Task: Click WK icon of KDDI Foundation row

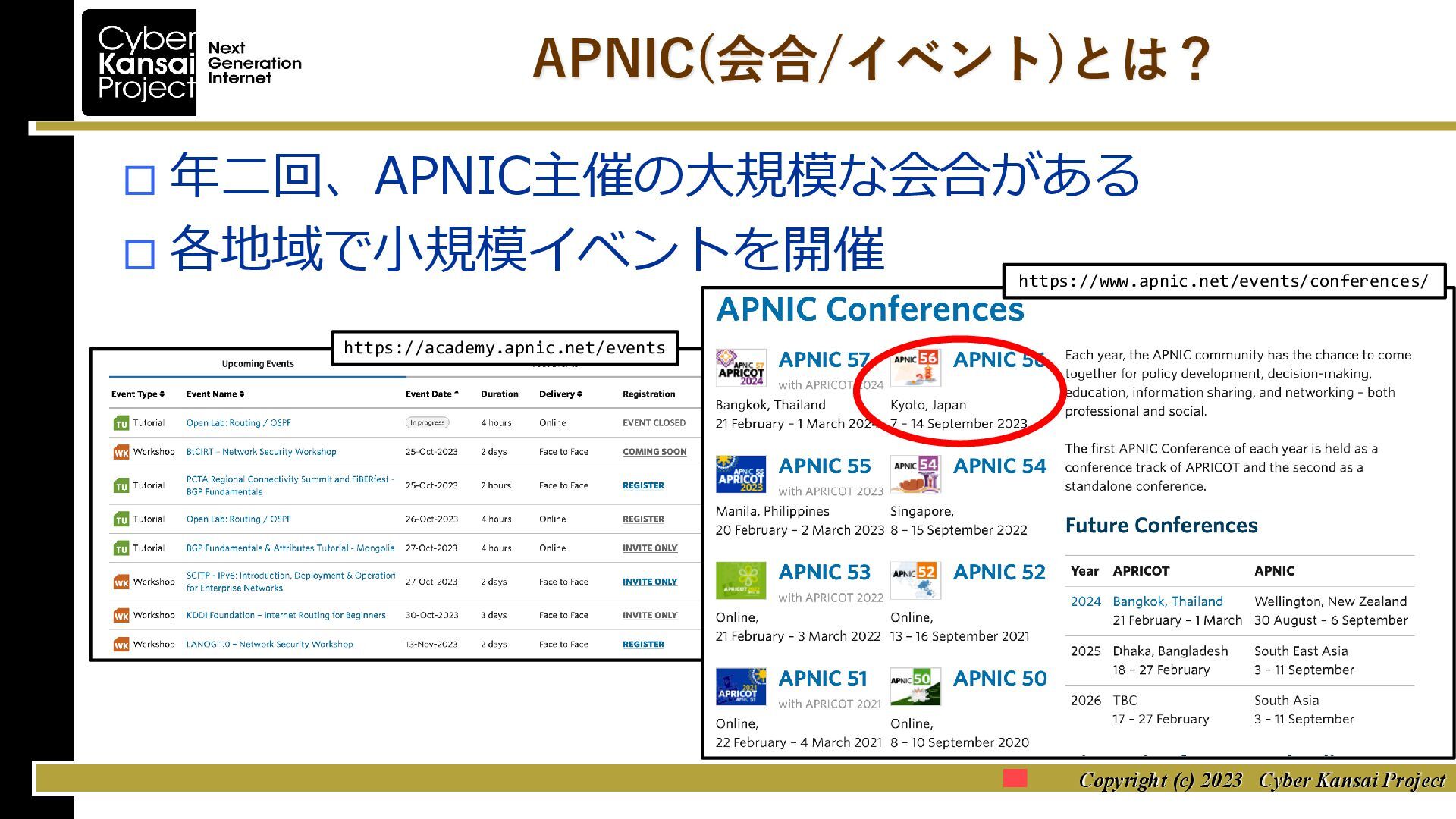Action: [x=121, y=616]
